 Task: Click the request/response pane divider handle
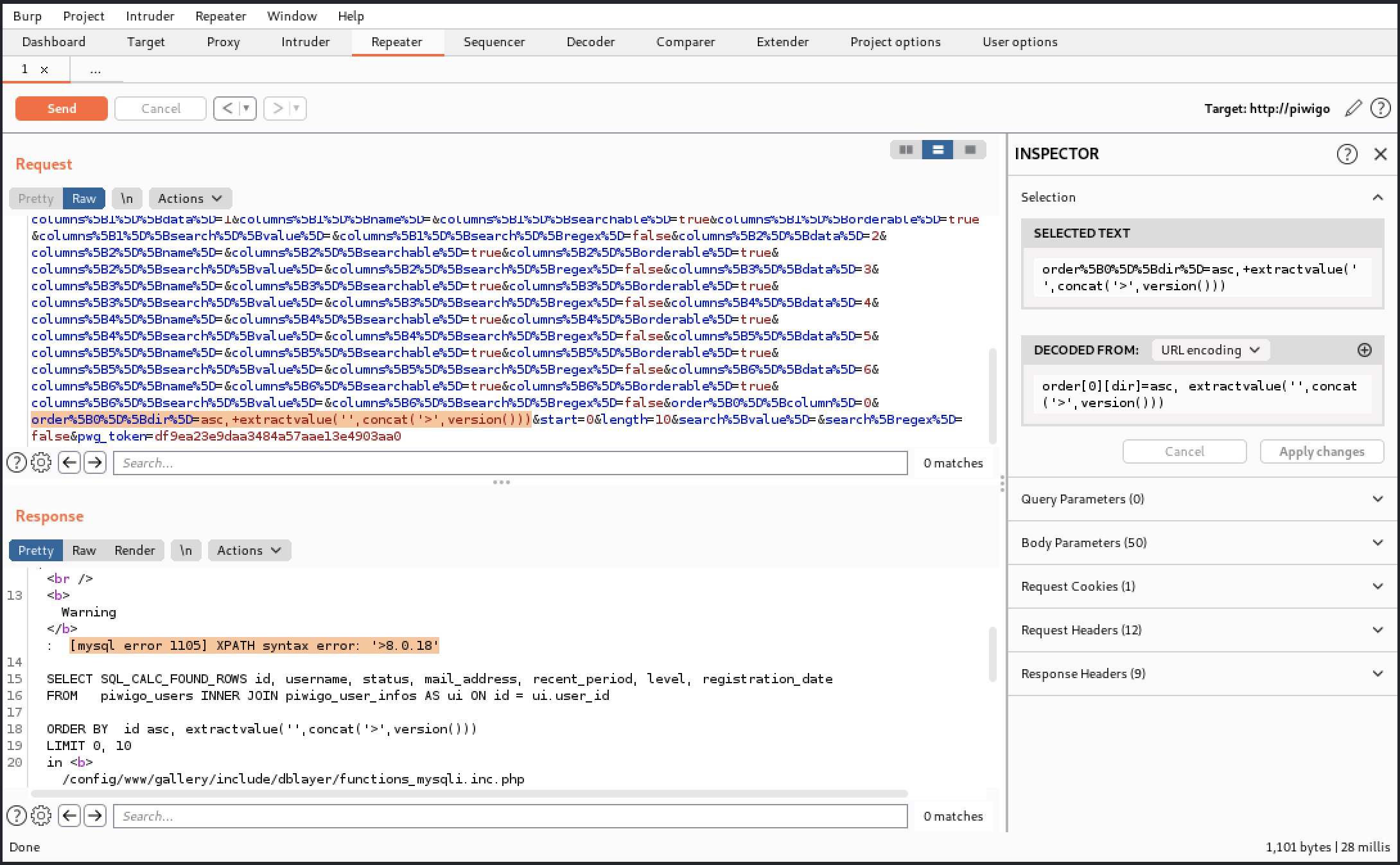pos(501,482)
